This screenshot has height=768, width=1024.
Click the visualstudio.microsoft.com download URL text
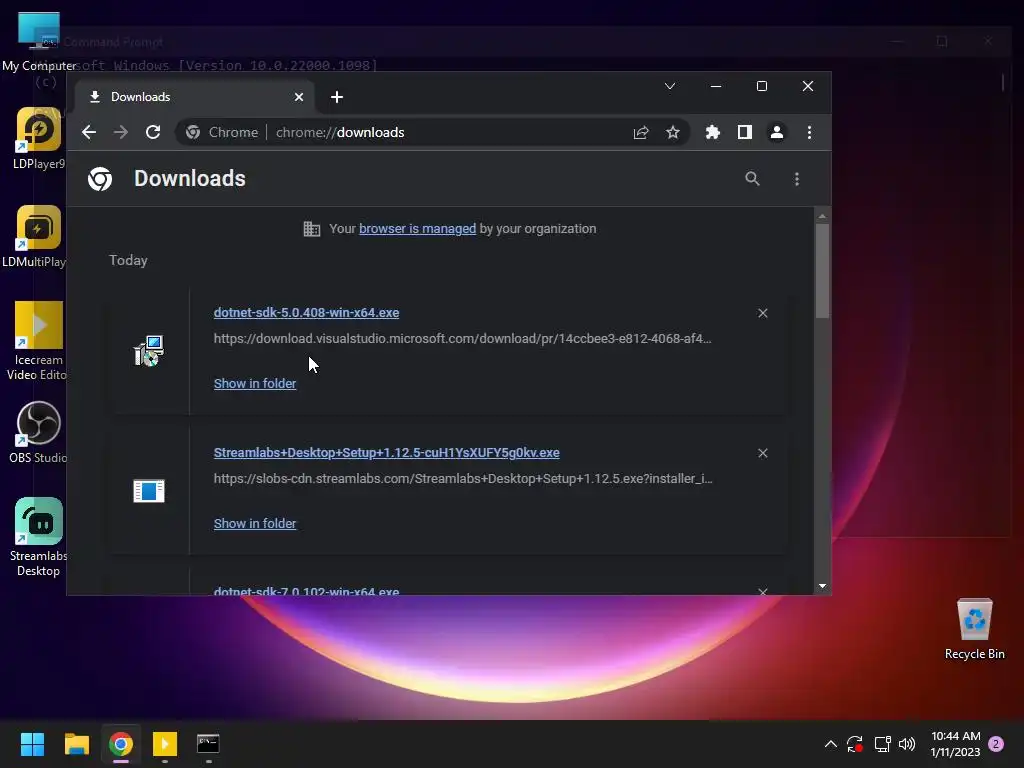(462, 338)
